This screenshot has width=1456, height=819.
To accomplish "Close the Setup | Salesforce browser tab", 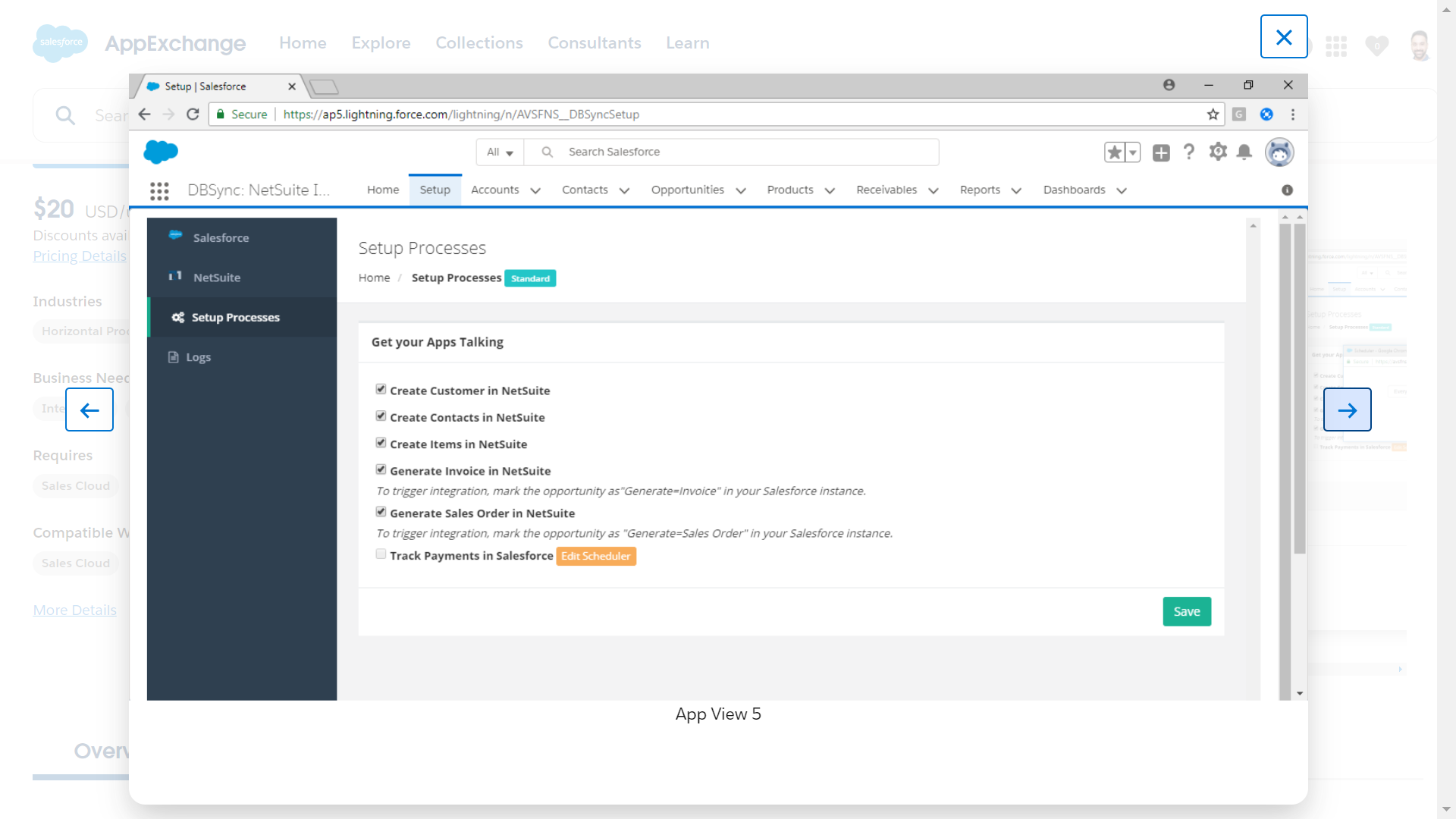I will click(292, 86).
